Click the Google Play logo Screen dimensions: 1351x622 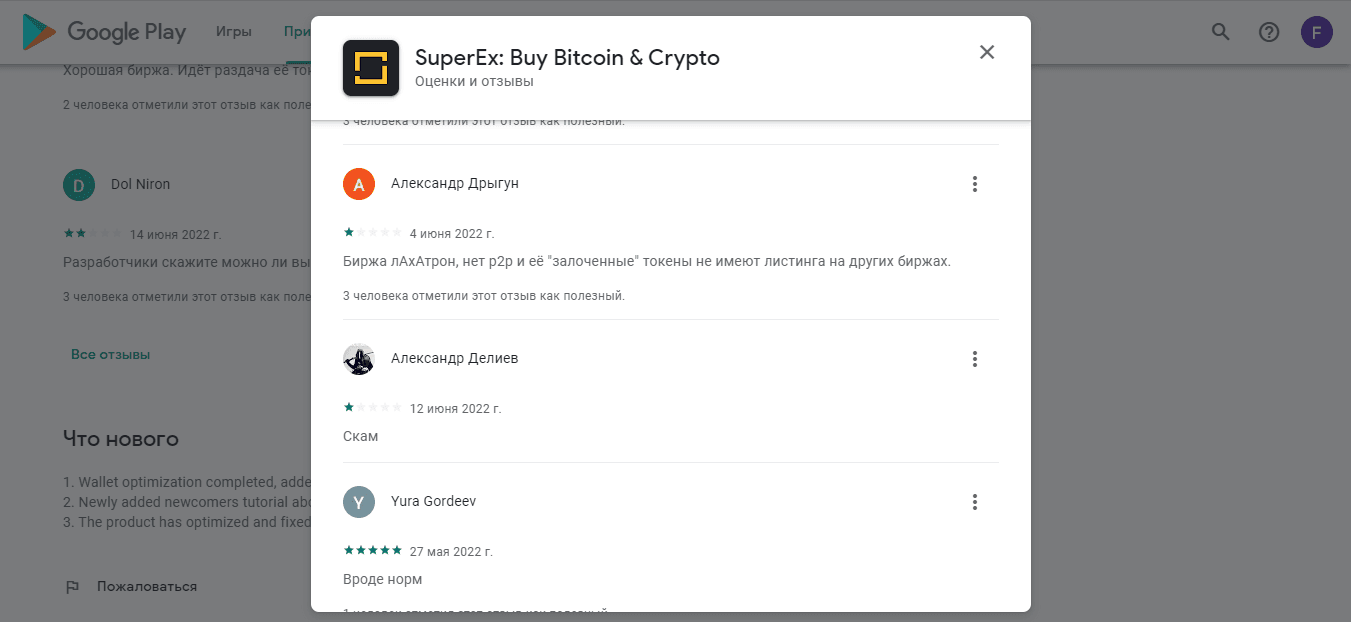click(x=104, y=32)
